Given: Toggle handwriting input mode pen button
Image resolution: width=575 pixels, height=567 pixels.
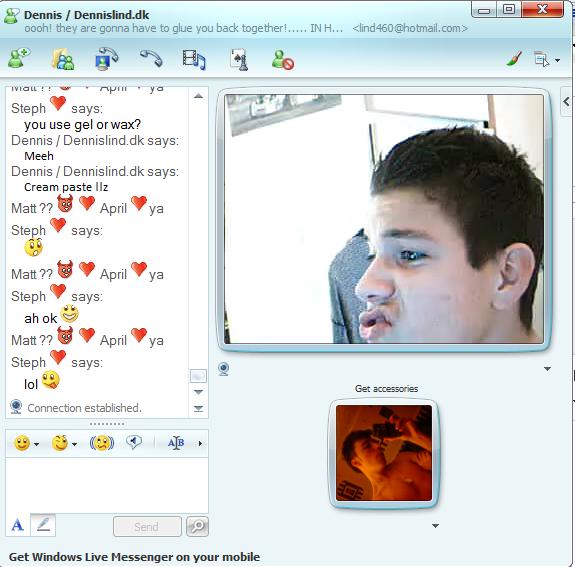Looking at the screenshot, I should point(43,525).
